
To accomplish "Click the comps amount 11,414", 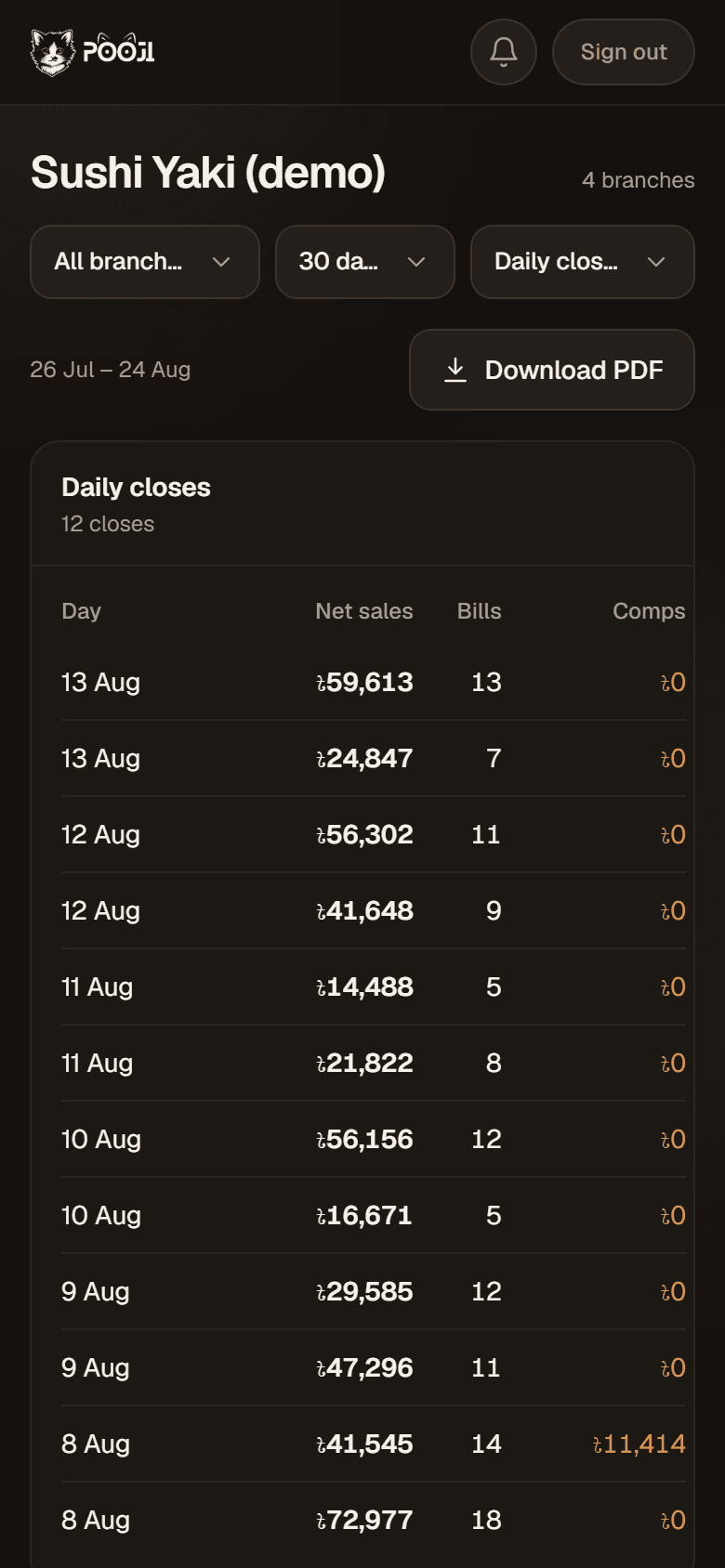I will (x=639, y=1444).
